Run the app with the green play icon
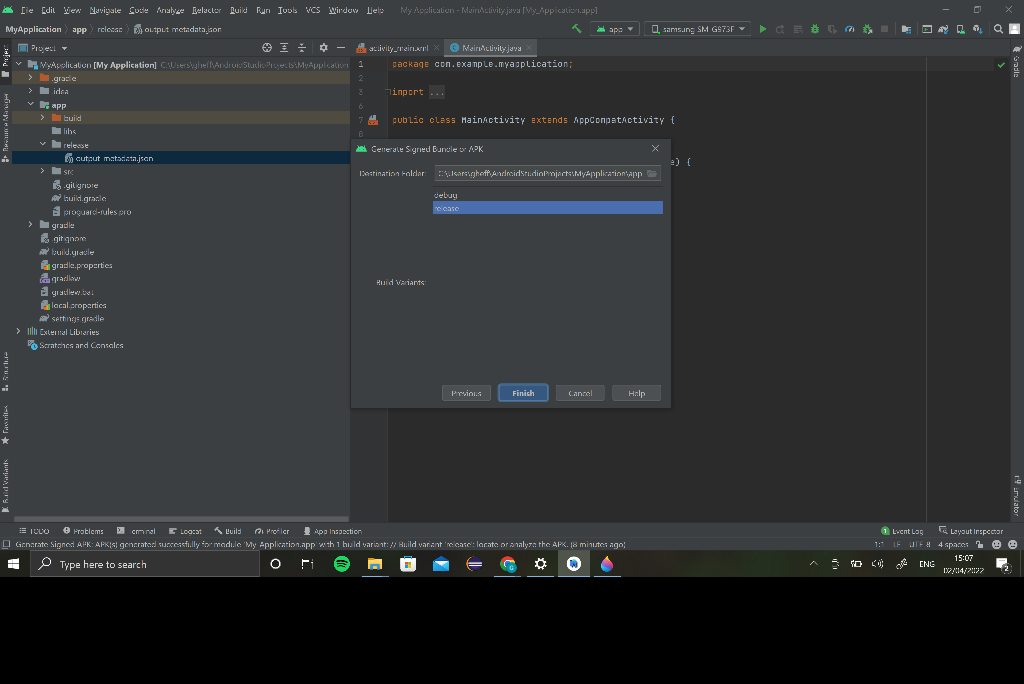1024x684 pixels. point(762,29)
